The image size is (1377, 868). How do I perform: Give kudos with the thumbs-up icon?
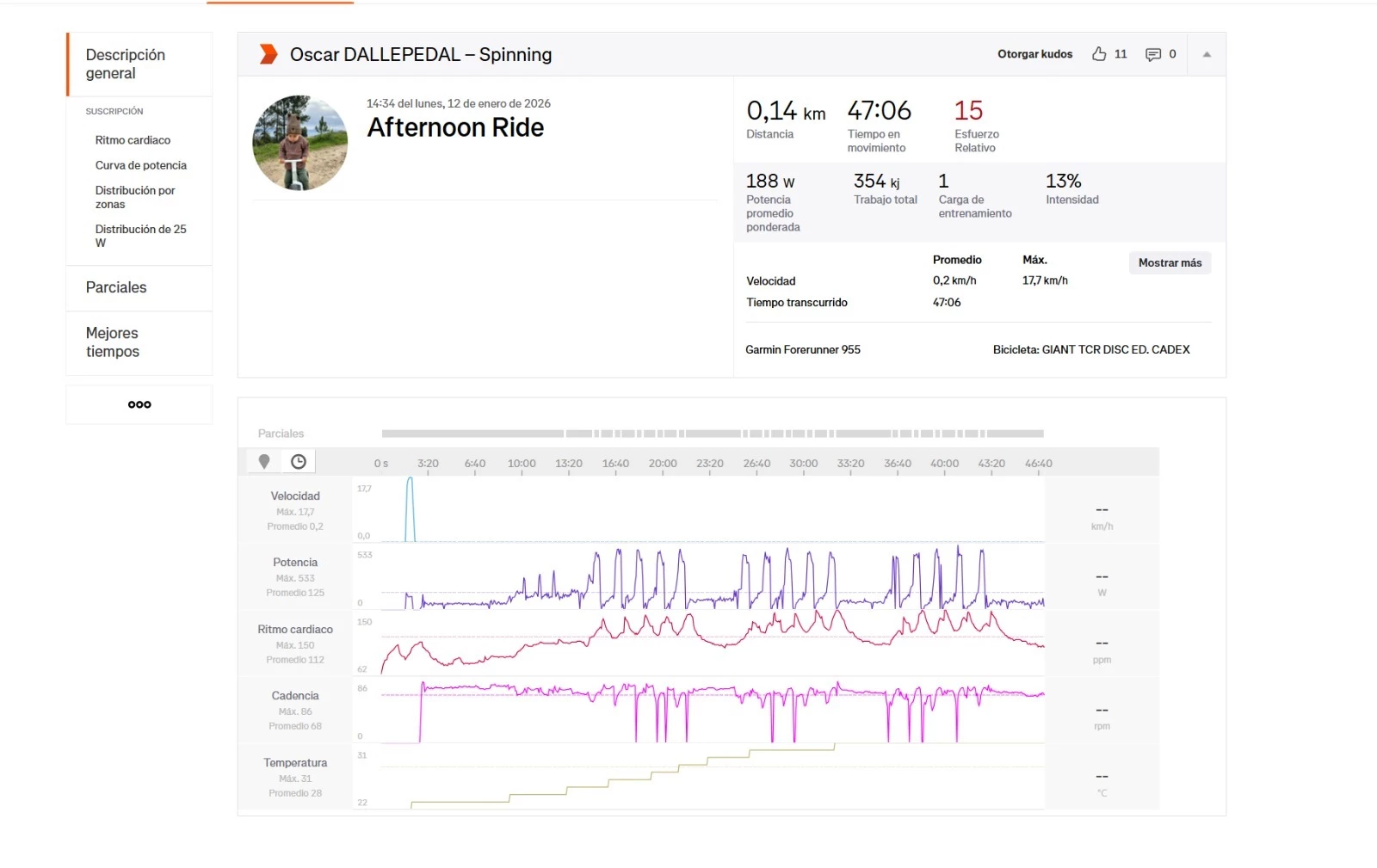click(1099, 54)
